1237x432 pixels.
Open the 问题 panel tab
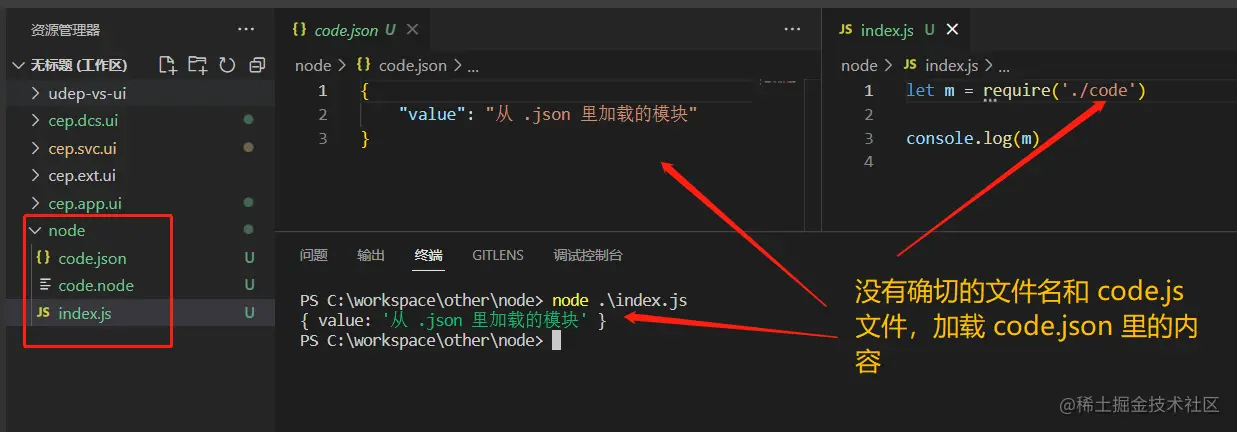tap(314, 255)
